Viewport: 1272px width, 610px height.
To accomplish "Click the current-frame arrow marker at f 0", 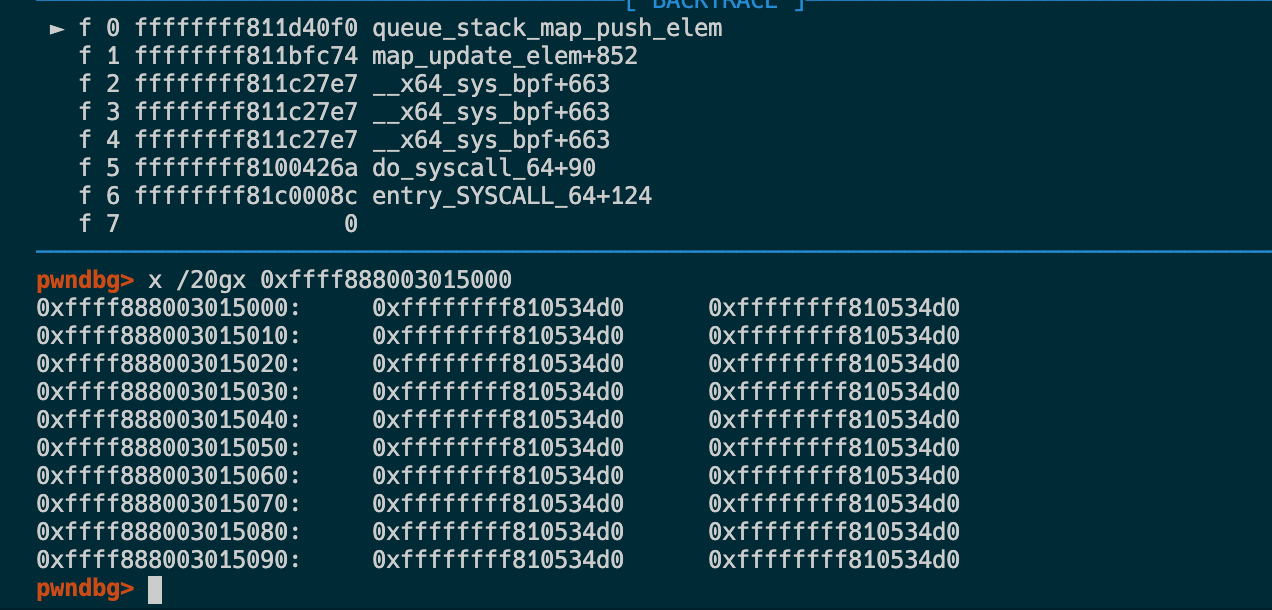I will pos(57,28).
